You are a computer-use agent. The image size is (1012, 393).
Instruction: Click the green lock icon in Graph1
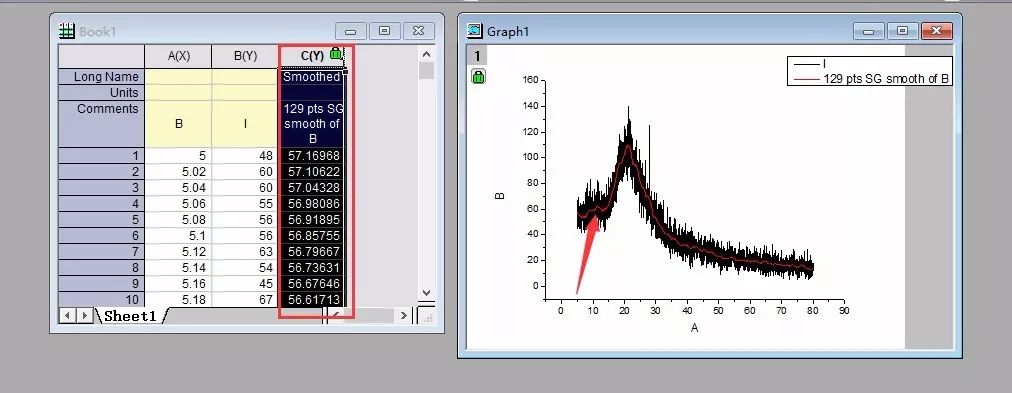(478, 77)
